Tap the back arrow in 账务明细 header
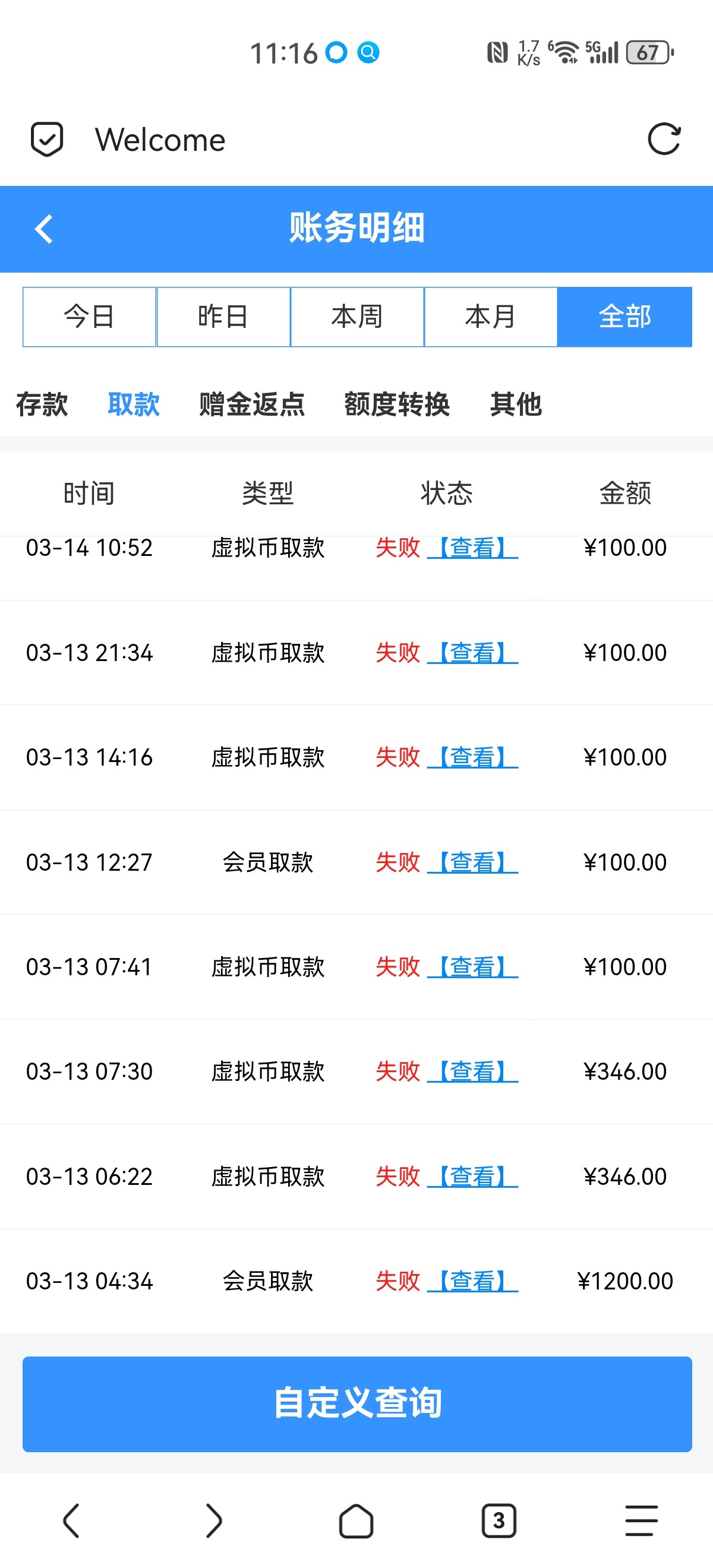Screen dimensions: 713x1568 44,229
